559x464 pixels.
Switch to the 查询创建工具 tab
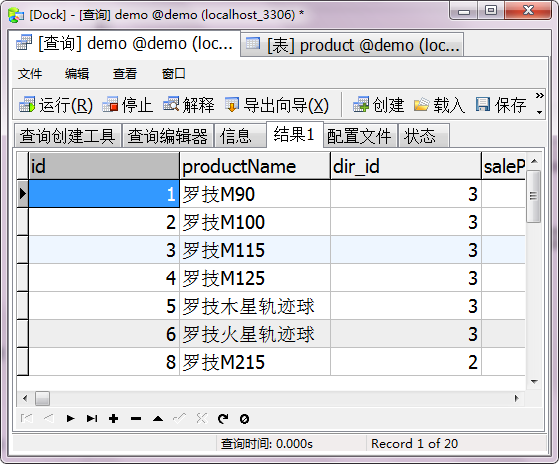tap(67, 136)
